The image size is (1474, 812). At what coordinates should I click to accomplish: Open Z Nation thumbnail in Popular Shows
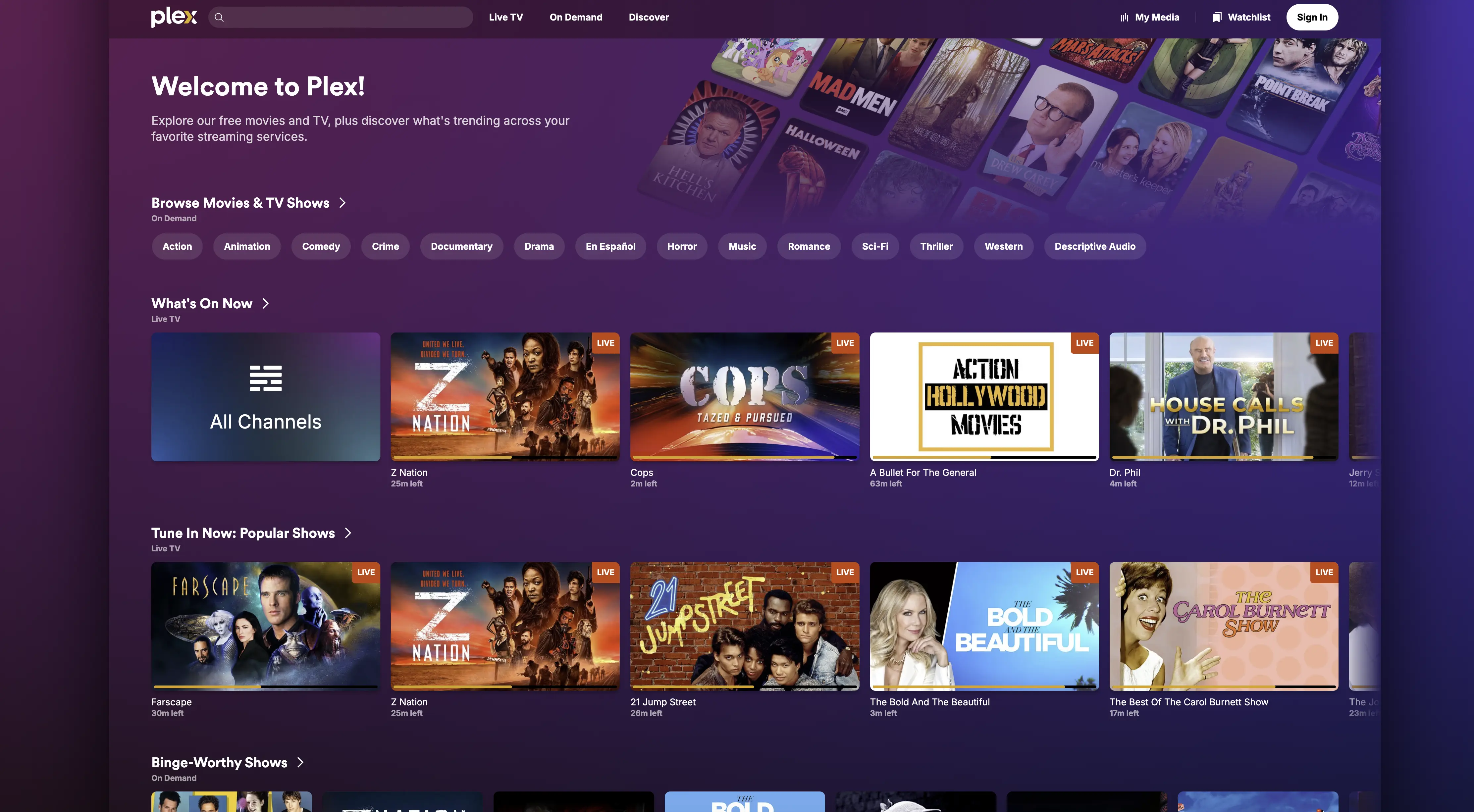click(505, 626)
